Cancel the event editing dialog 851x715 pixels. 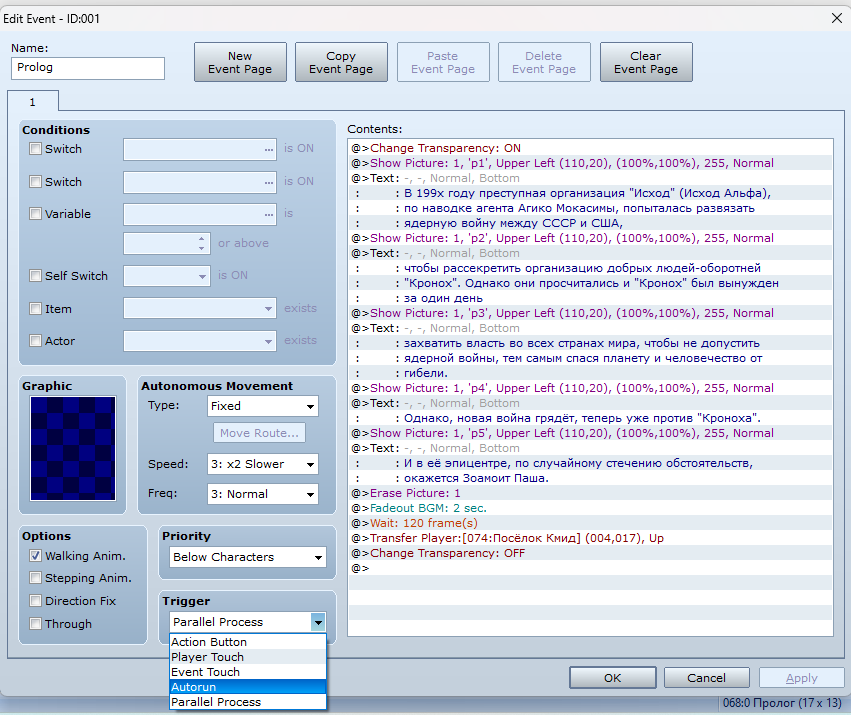coord(706,678)
